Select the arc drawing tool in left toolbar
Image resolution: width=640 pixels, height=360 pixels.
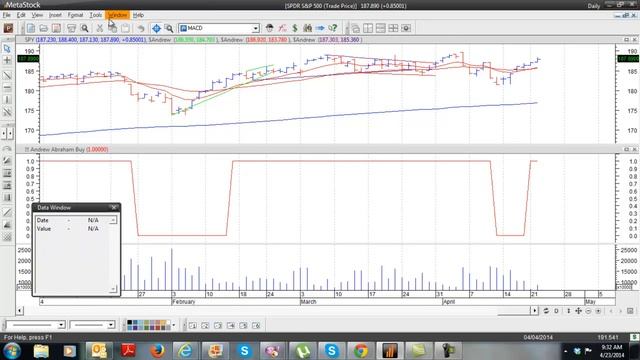pos(7,149)
